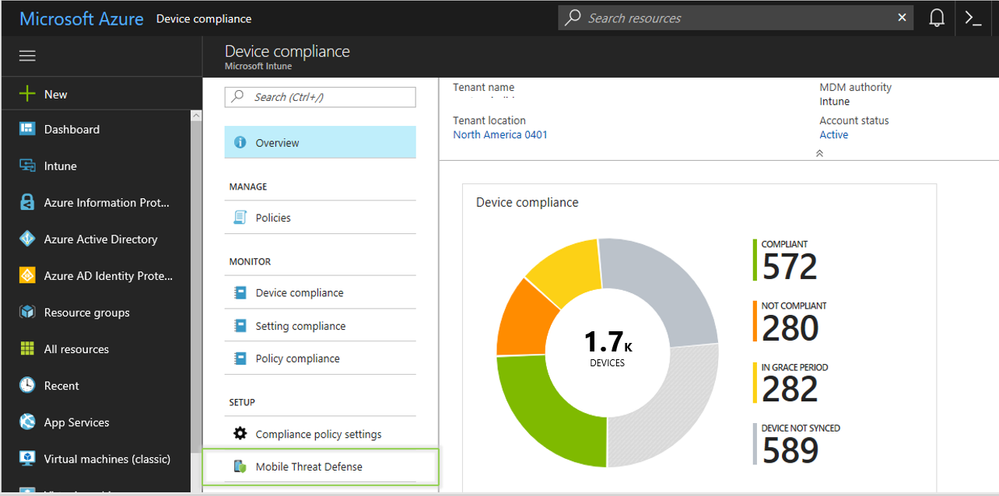Open Dashboard from sidebar label
This screenshot has height=496, width=999.
(x=71, y=129)
